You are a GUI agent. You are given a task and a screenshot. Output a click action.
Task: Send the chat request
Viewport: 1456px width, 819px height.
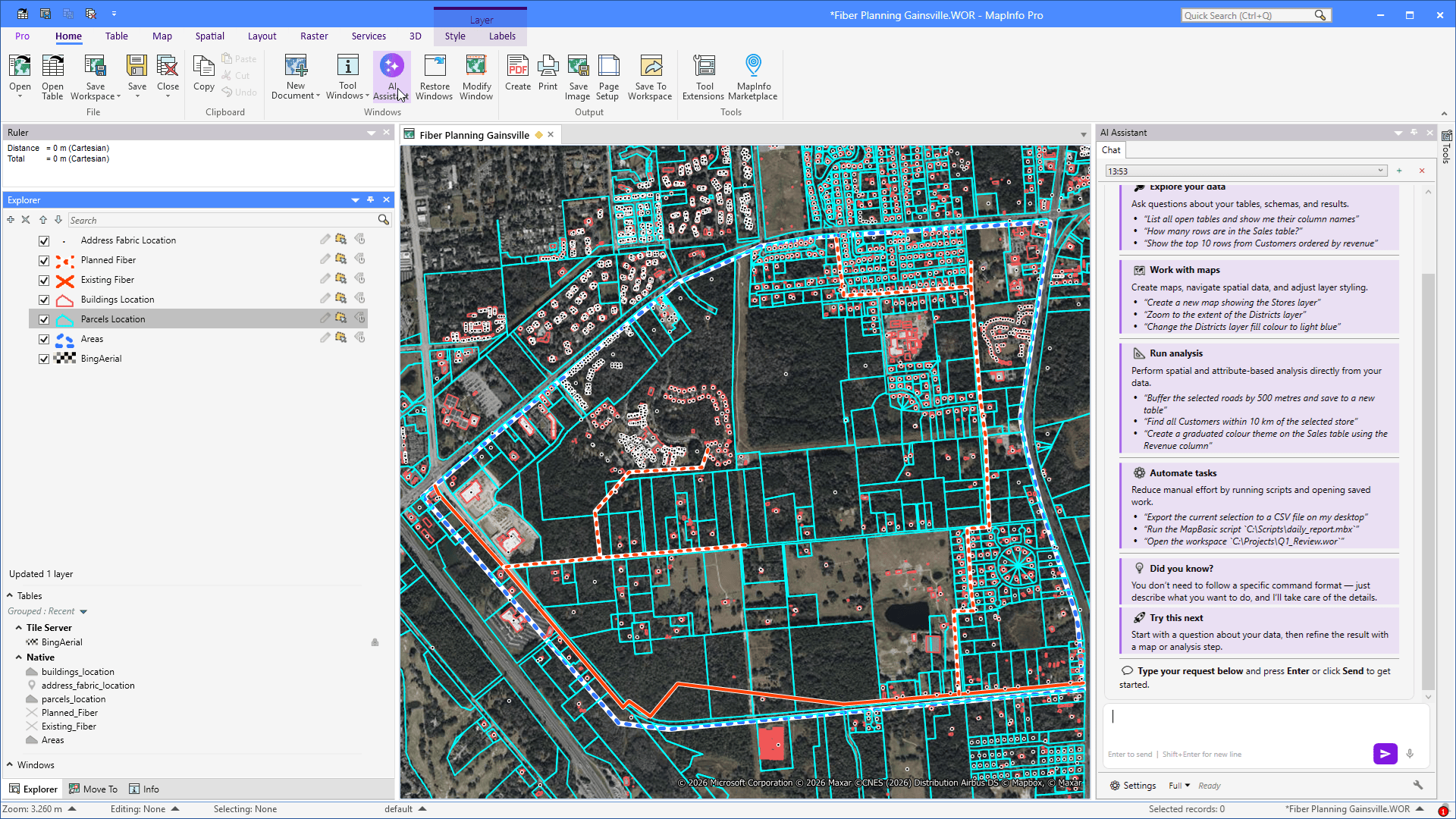tap(1385, 754)
